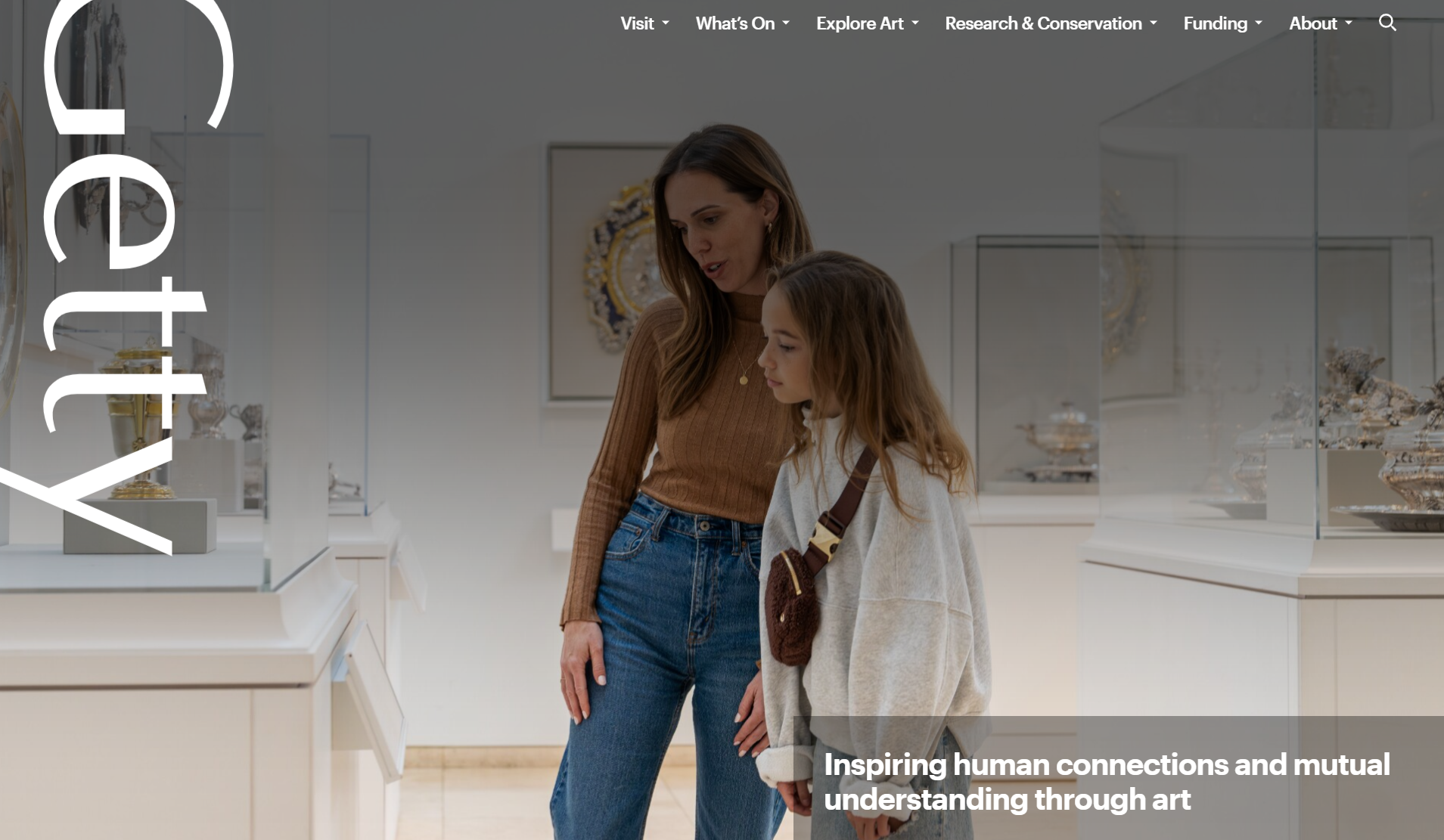Select the Explore Art menu text
The height and width of the screenshot is (840, 1444).
tap(860, 23)
